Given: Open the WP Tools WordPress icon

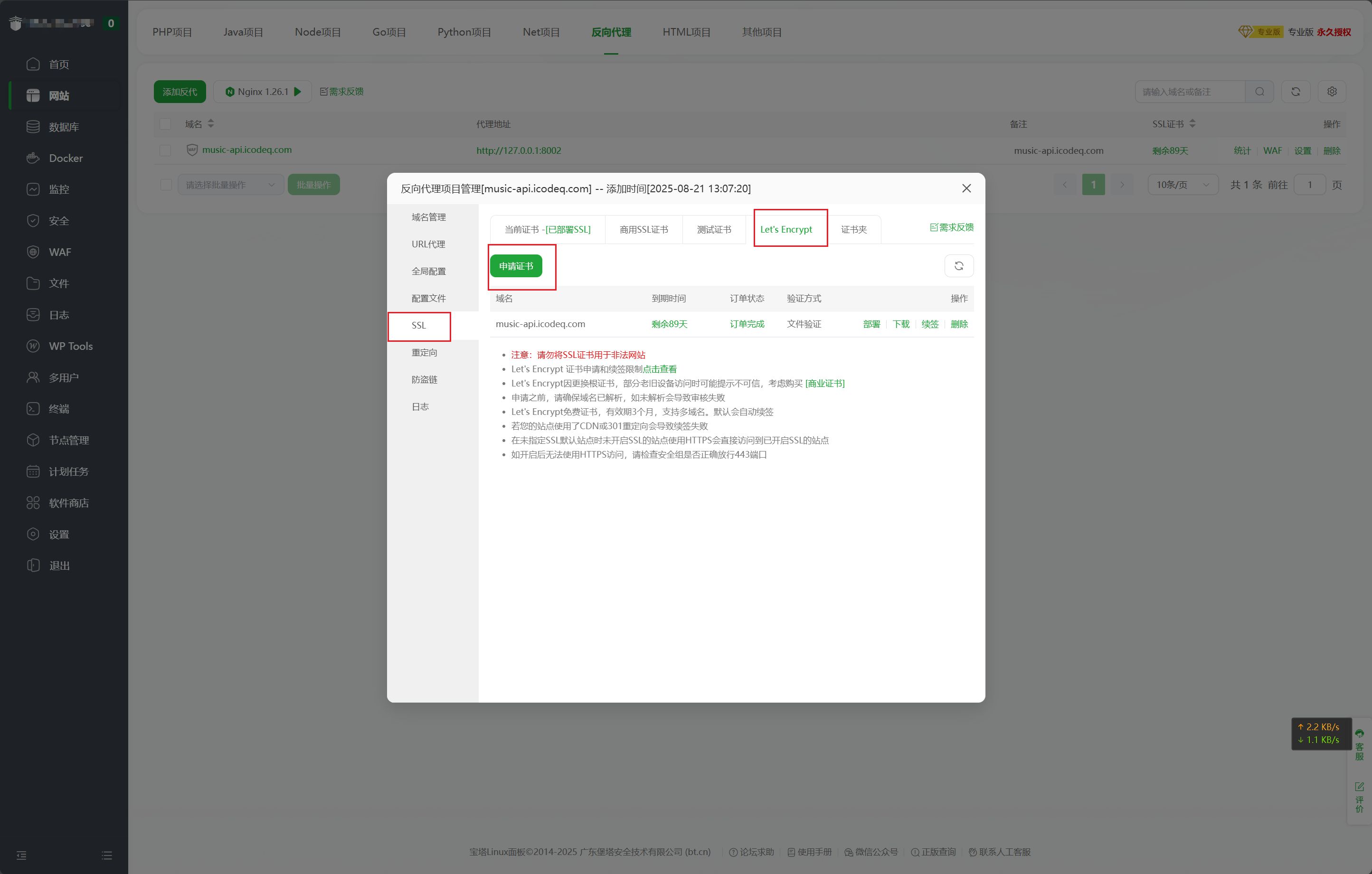Looking at the screenshot, I should [33, 346].
